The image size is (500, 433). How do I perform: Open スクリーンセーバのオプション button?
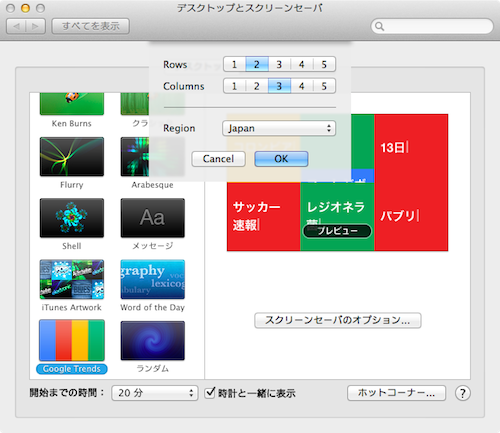pyautogui.click(x=338, y=320)
